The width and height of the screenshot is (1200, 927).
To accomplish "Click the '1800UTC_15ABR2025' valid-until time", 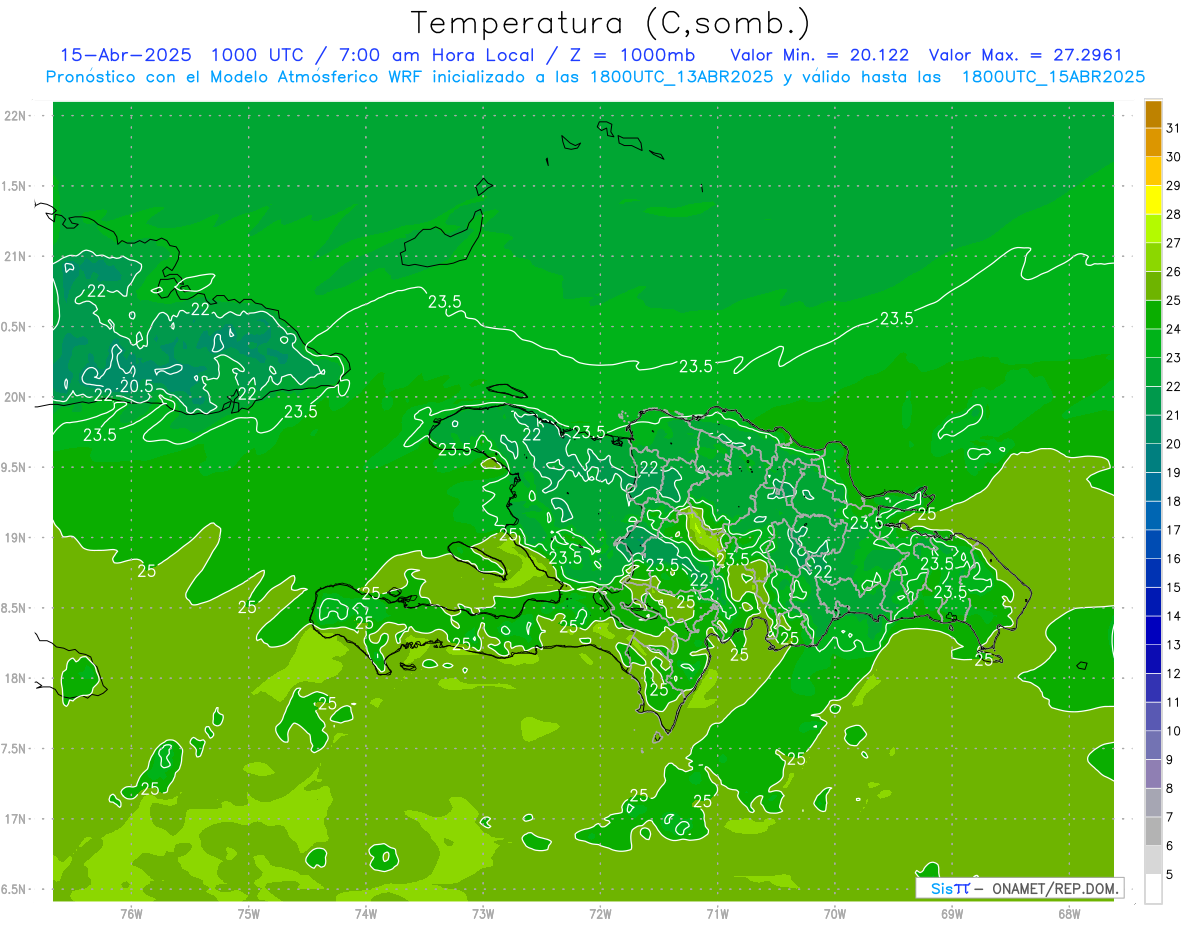I will pos(1053,77).
